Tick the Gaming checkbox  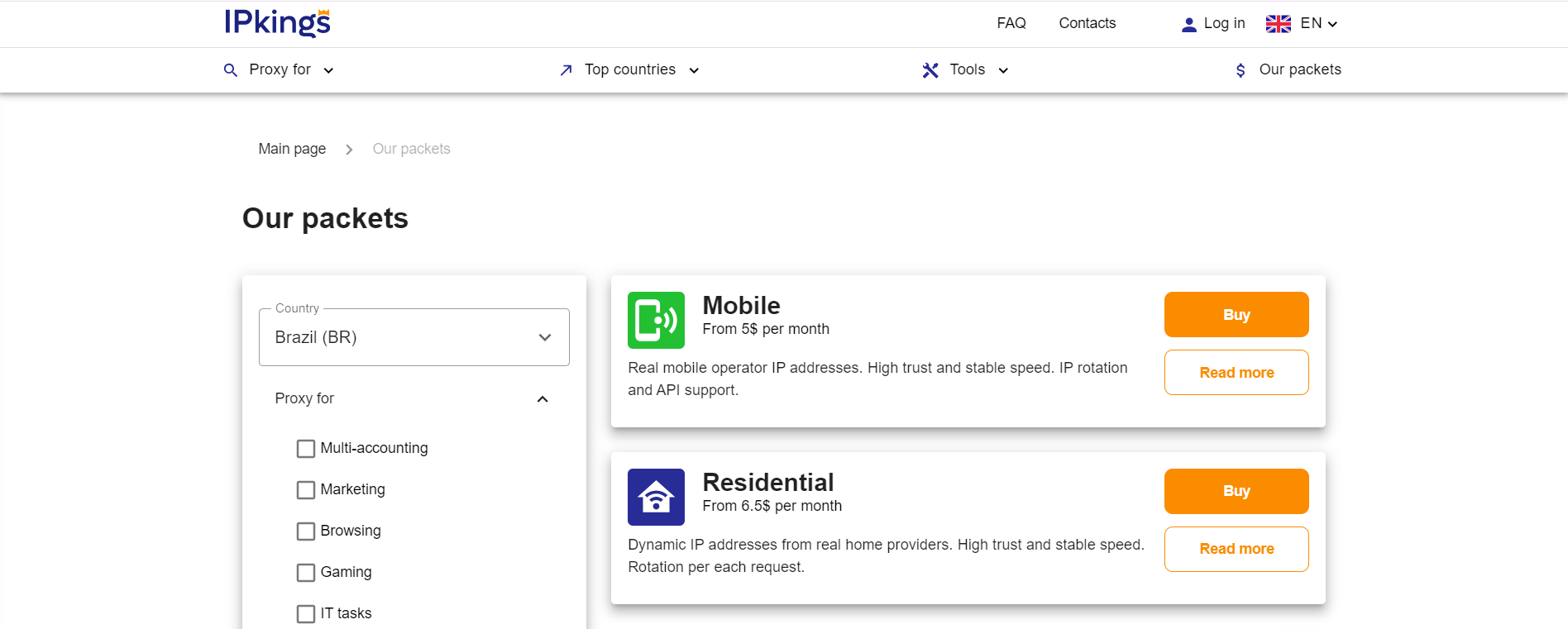pos(306,572)
